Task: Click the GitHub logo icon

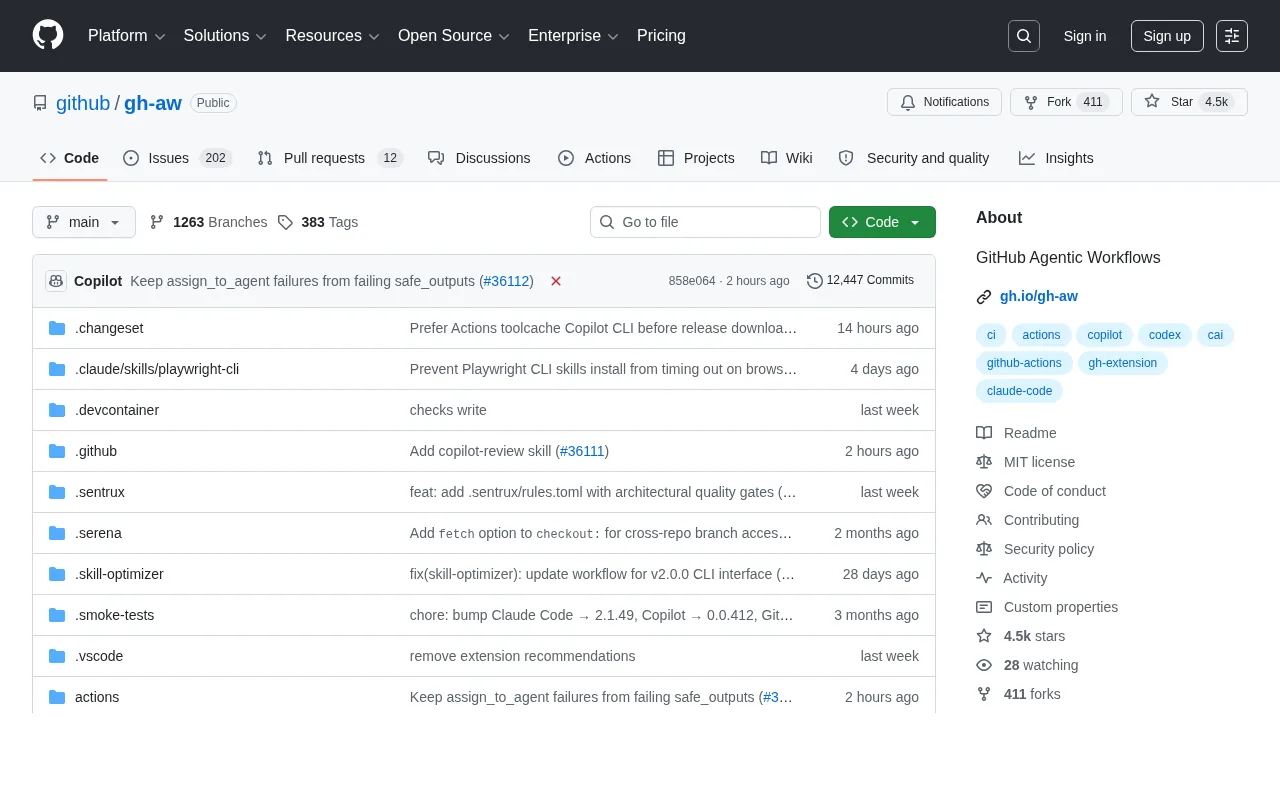Action: [x=48, y=35]
